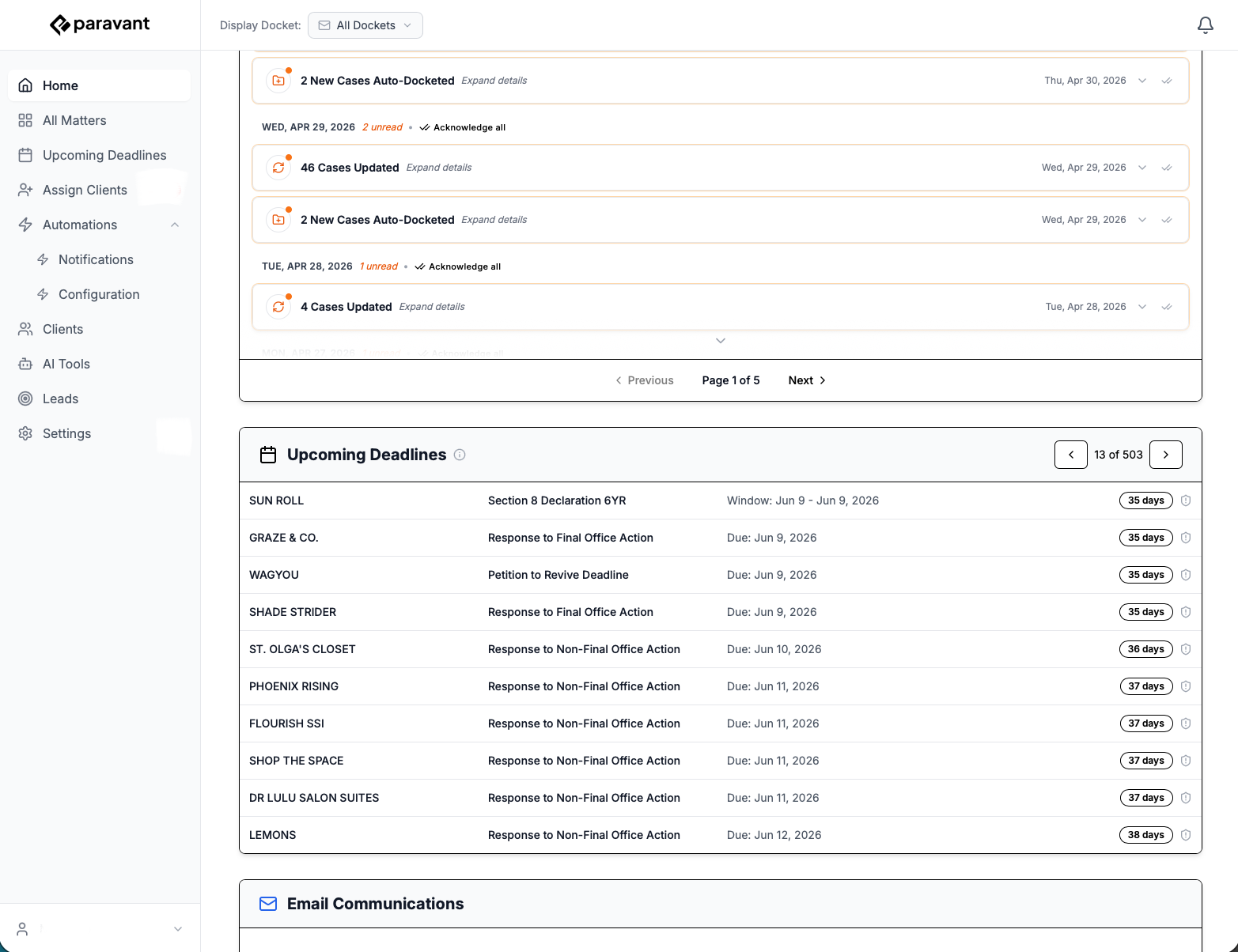Screen dimensions: 1238x952
Task: Go to Next notifications page
Action: point(807,380)
